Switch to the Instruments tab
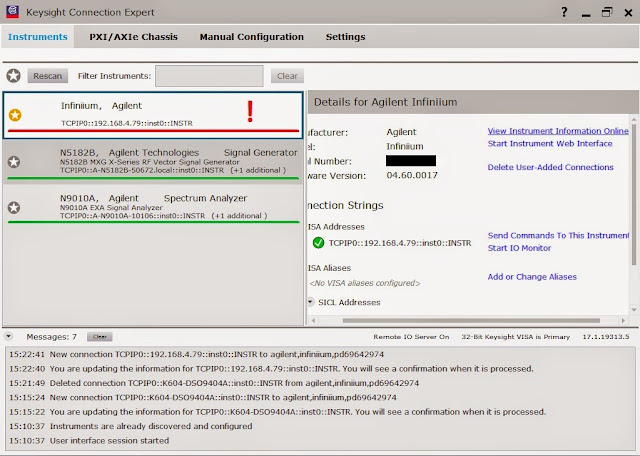 (x=38, y=37)
